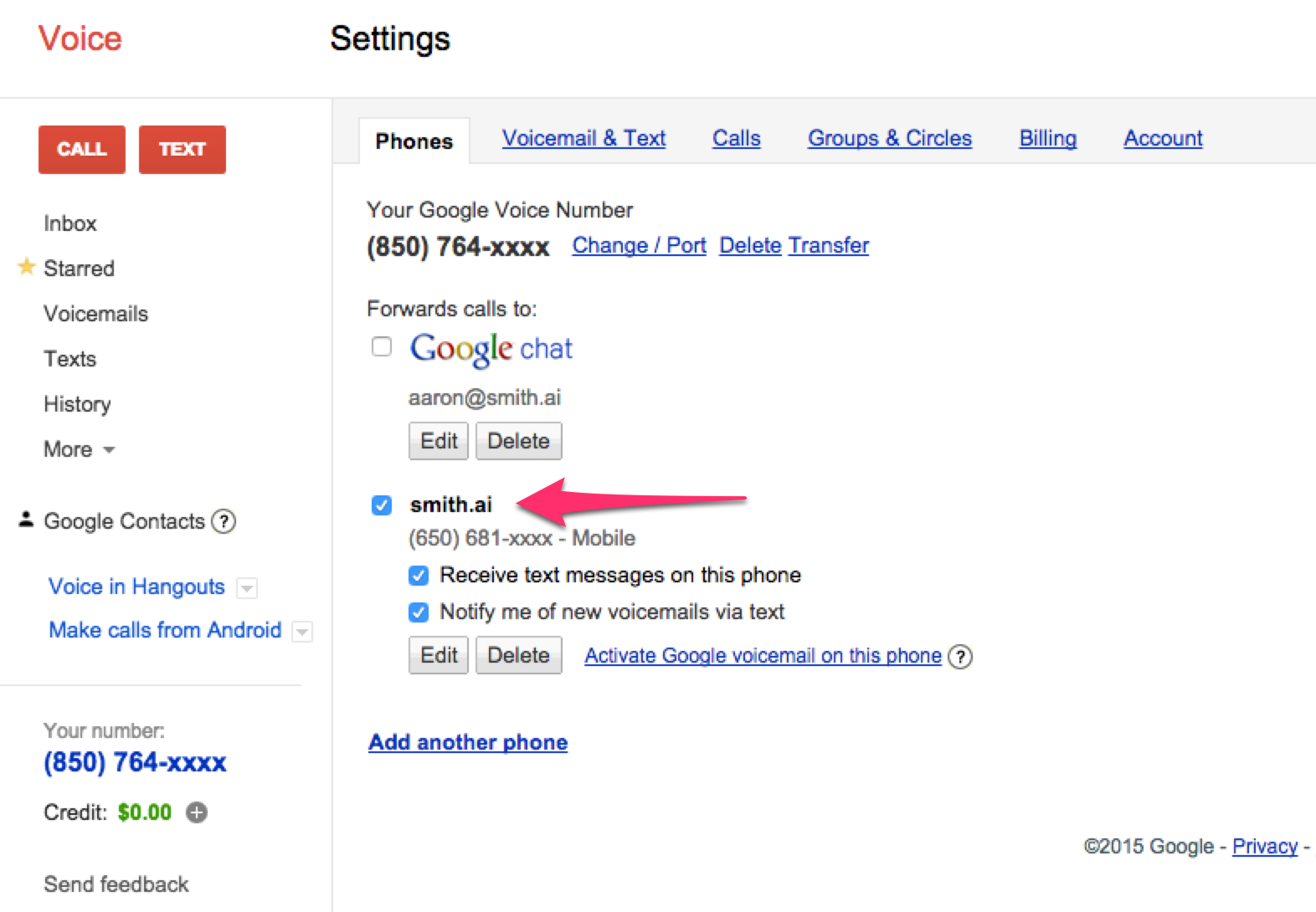The height and width of the screenshot is (912, 1316).
Task: Click the Settings page heading
Action: [390, 39]
